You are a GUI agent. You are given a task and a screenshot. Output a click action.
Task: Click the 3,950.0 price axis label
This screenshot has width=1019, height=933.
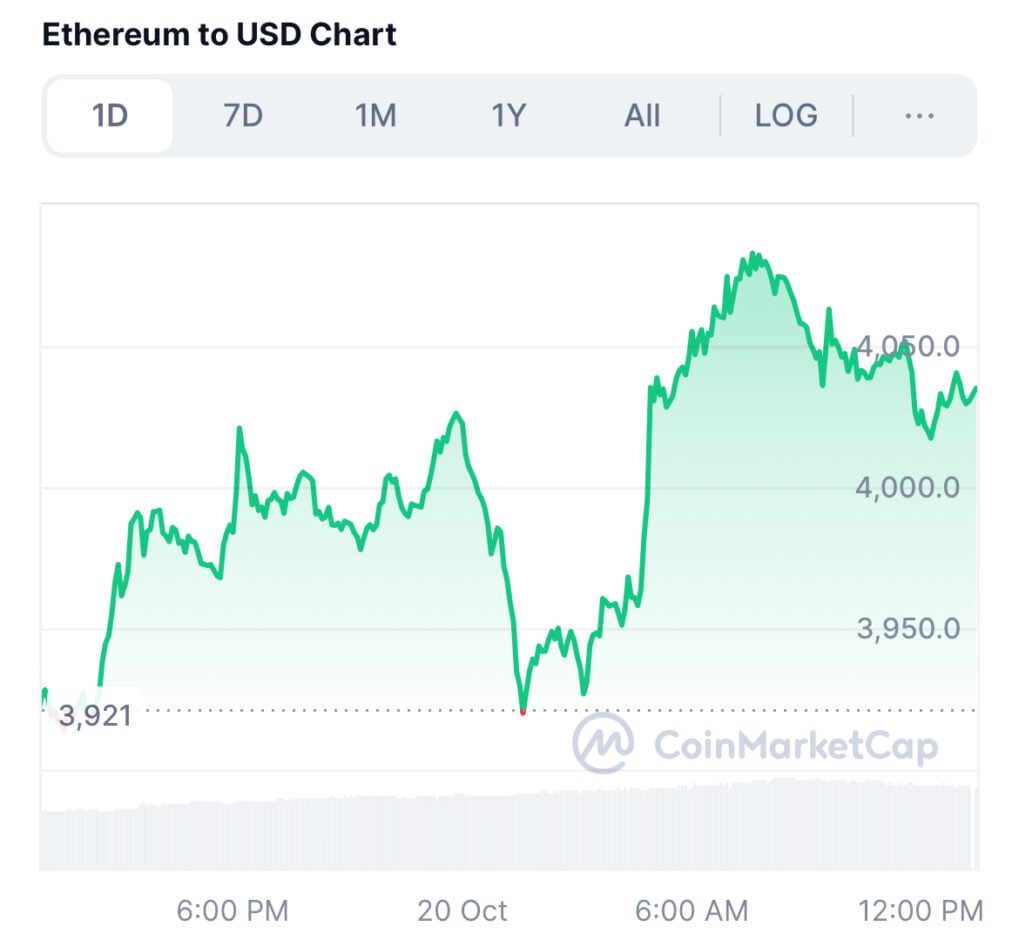pyautogui.click(x=908, y=629)
